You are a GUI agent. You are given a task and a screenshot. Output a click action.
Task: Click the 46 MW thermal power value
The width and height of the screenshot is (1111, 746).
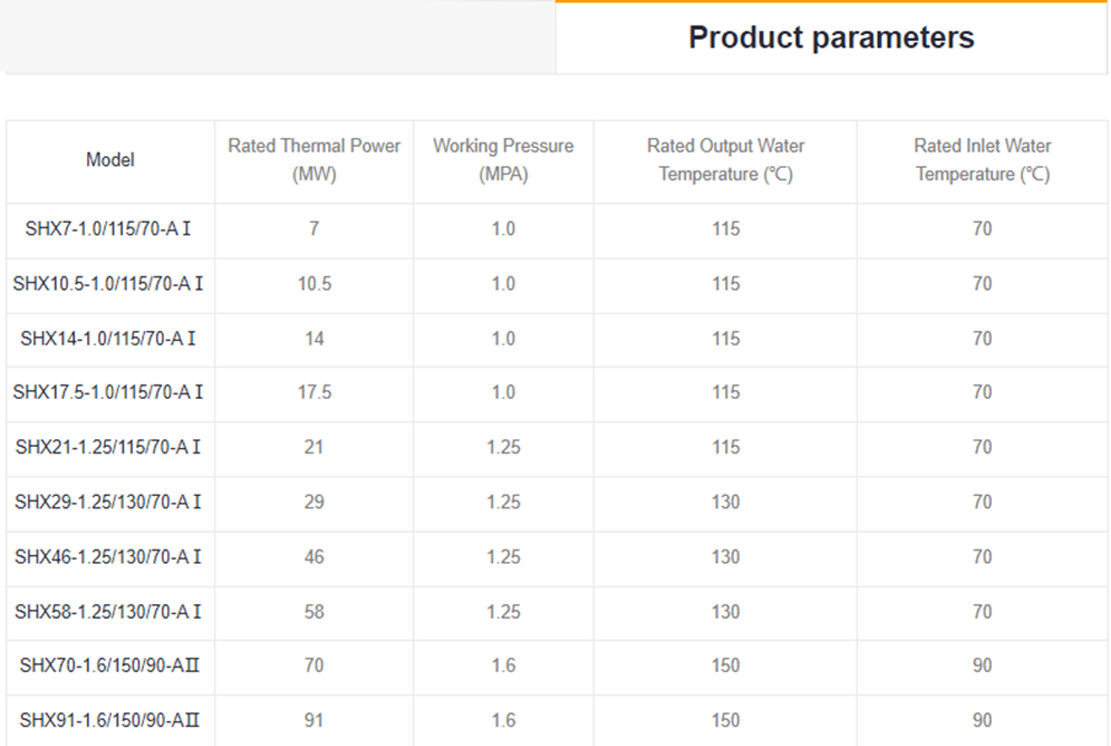[314, 557]
